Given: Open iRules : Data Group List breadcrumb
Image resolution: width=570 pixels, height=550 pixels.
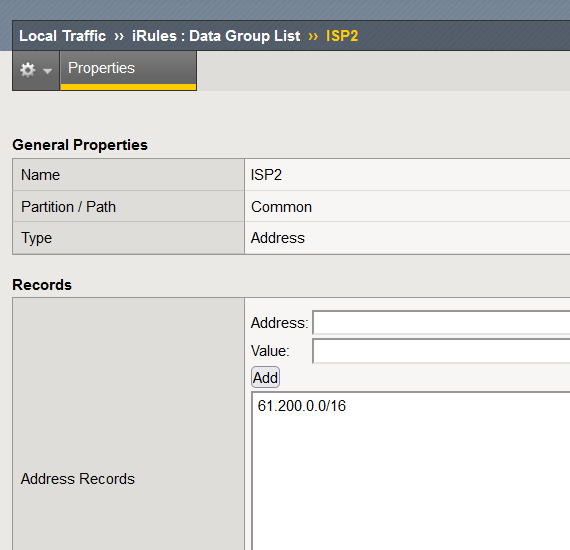Looking at the screenshot, I should click(x=216, y=36).
